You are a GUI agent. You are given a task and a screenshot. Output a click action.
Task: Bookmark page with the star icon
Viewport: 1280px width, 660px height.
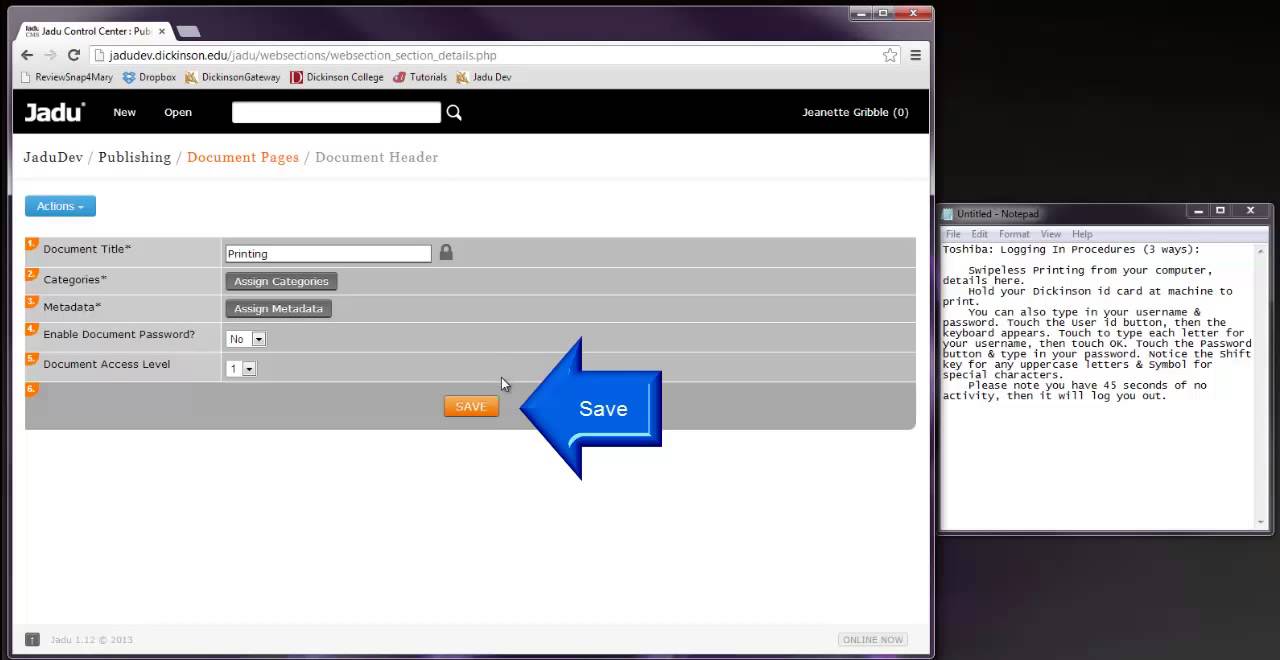coord(889,55)
